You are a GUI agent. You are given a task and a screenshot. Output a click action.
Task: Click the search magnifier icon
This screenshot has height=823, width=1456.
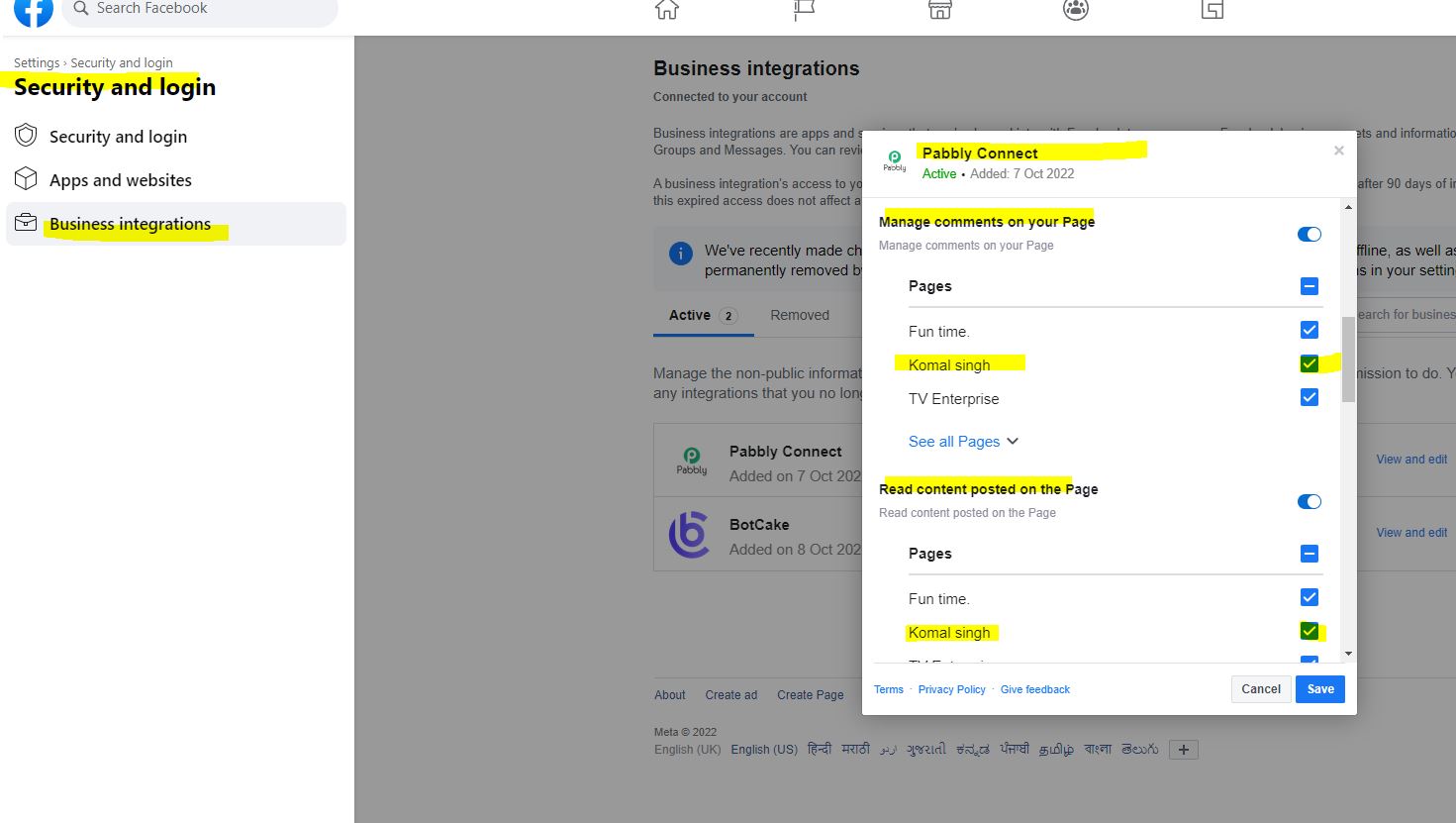81,8
